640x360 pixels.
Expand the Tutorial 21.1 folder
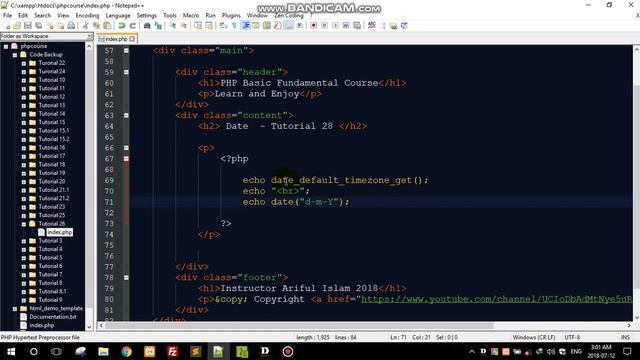click(24, 190)
